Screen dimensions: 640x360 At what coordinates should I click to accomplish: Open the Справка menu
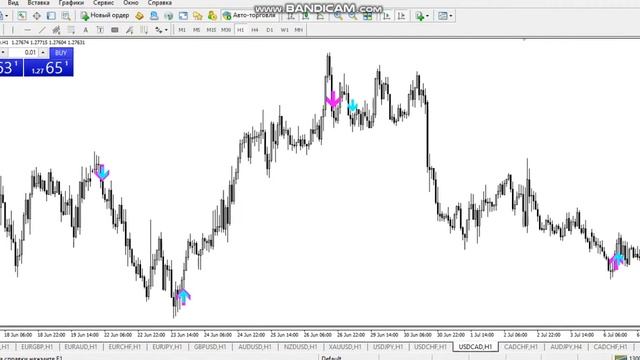click(160, 3)
